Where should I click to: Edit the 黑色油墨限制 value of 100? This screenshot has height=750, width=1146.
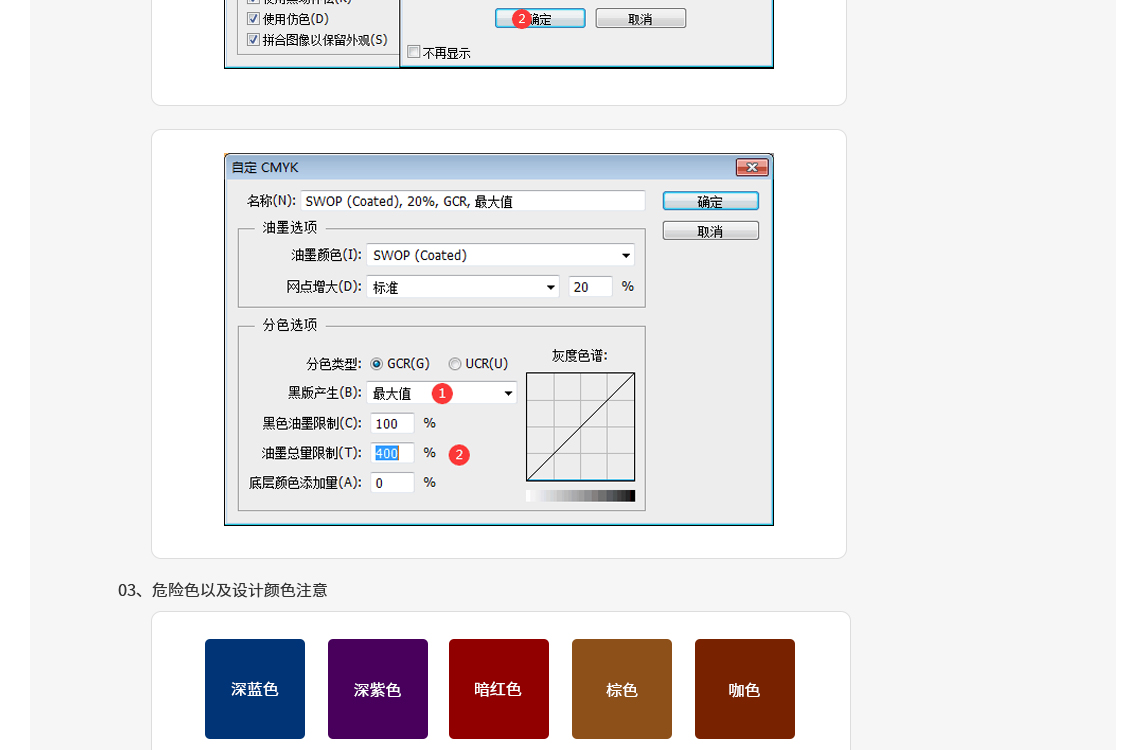tap(392, 423)
